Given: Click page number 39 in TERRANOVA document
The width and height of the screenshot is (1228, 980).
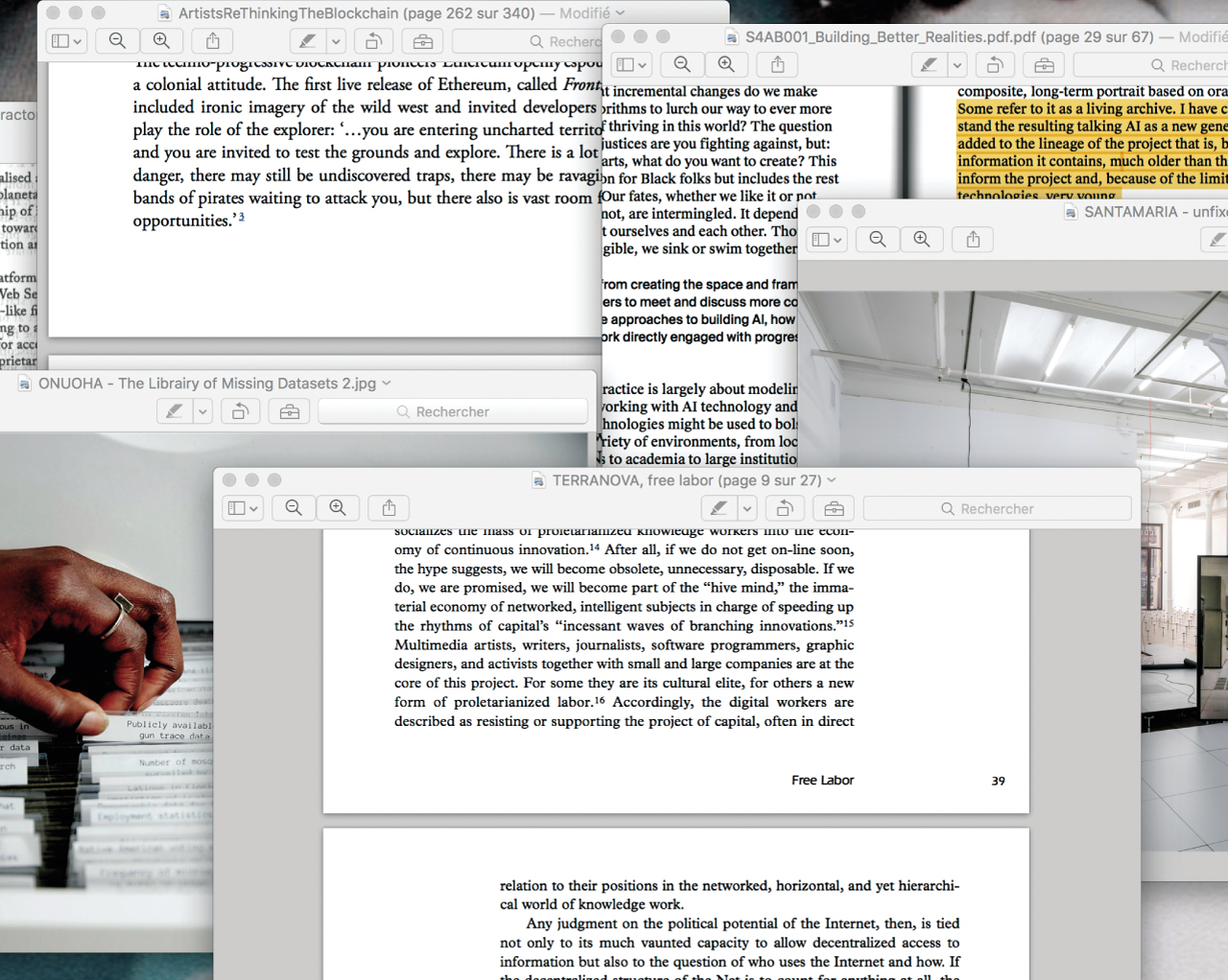Looking at the screenshot, I should 998,781.
